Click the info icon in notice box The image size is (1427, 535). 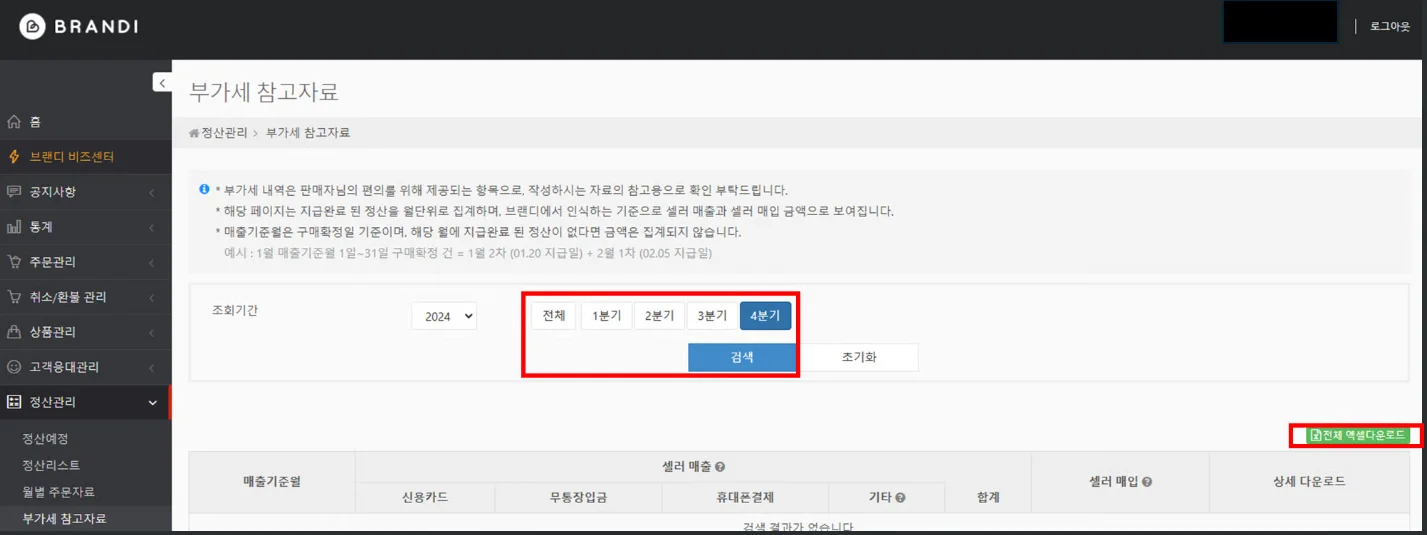[204, 189]
